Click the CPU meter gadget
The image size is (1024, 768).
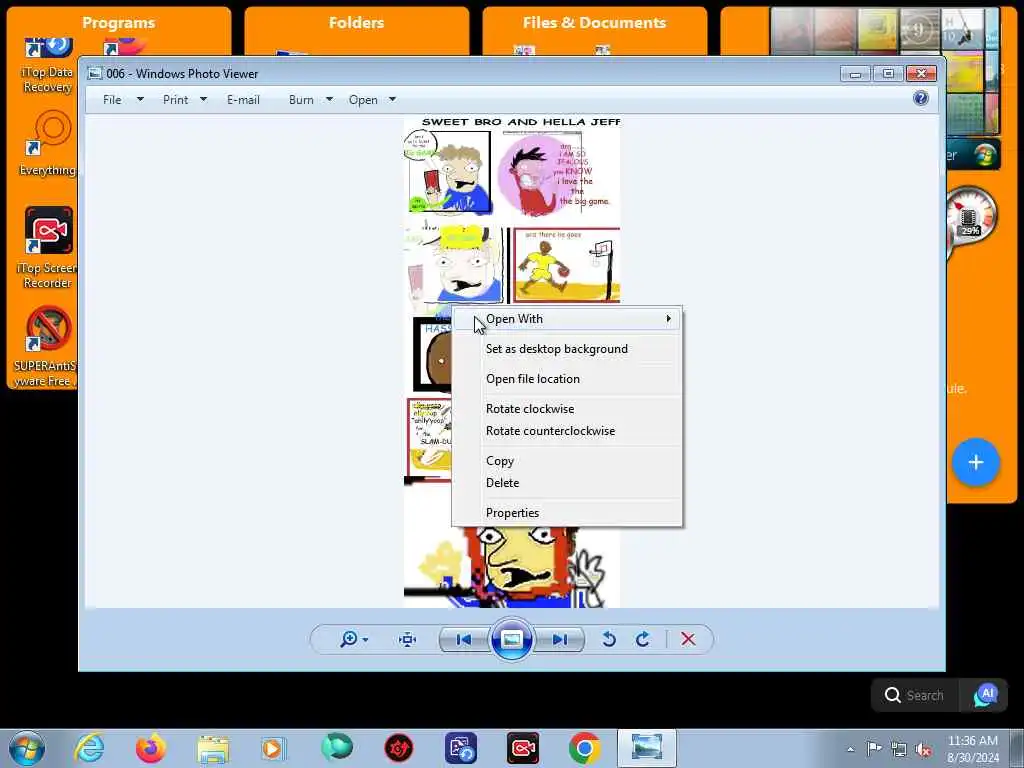click(x=971, y=217)
